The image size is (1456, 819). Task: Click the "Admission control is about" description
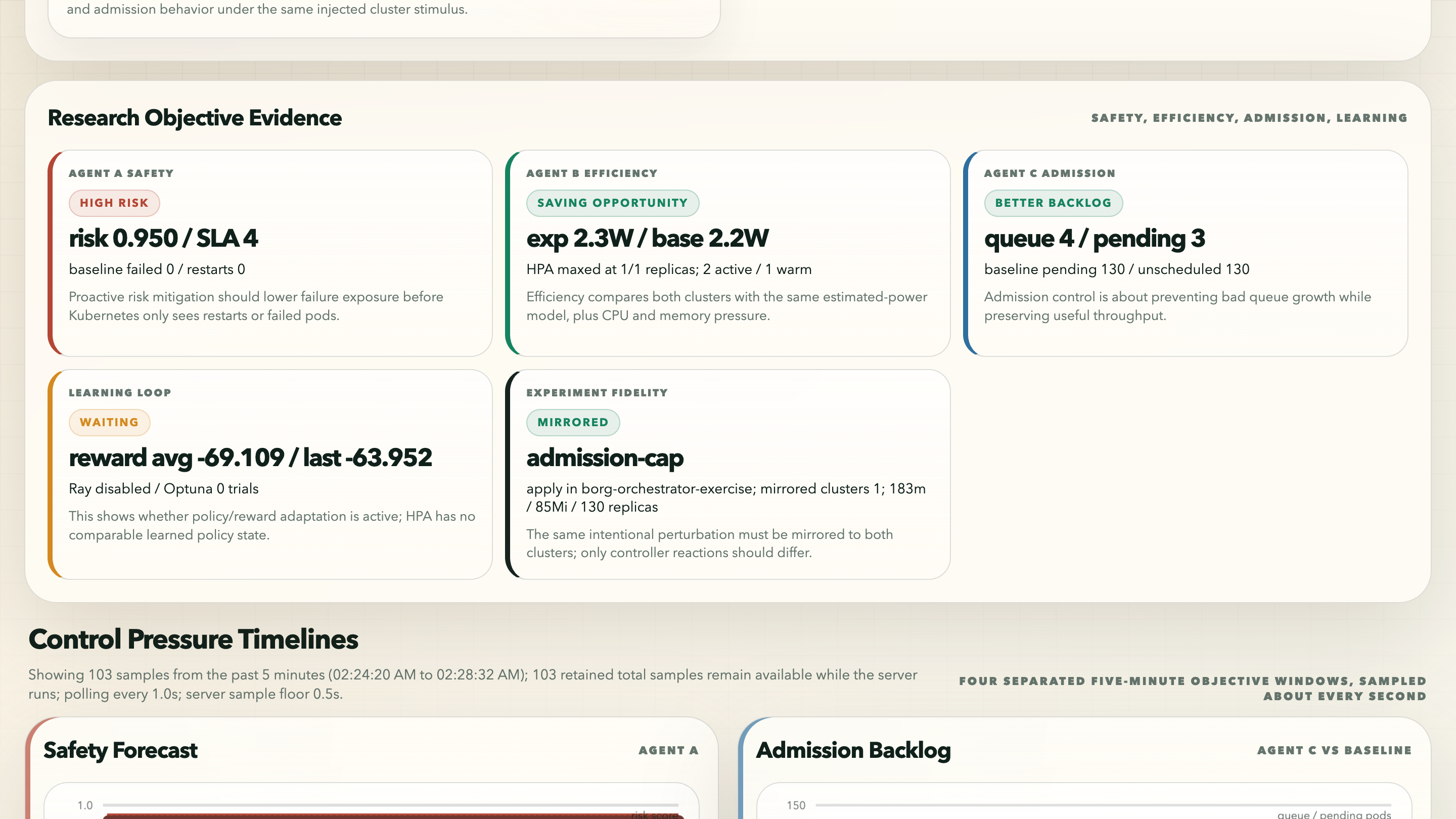1177,306
